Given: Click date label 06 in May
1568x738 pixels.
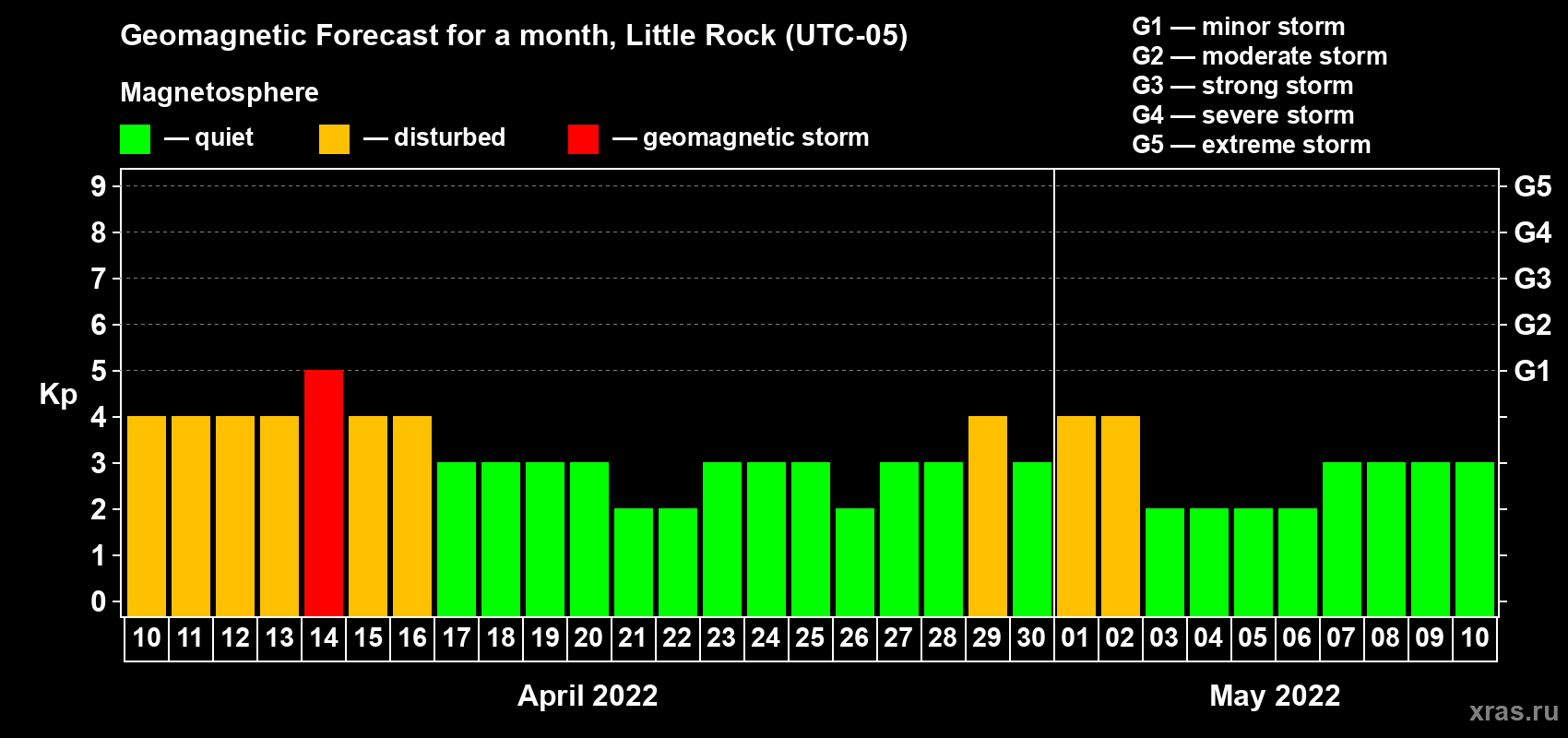Looking at the screenshot, I should (1297, 637).
